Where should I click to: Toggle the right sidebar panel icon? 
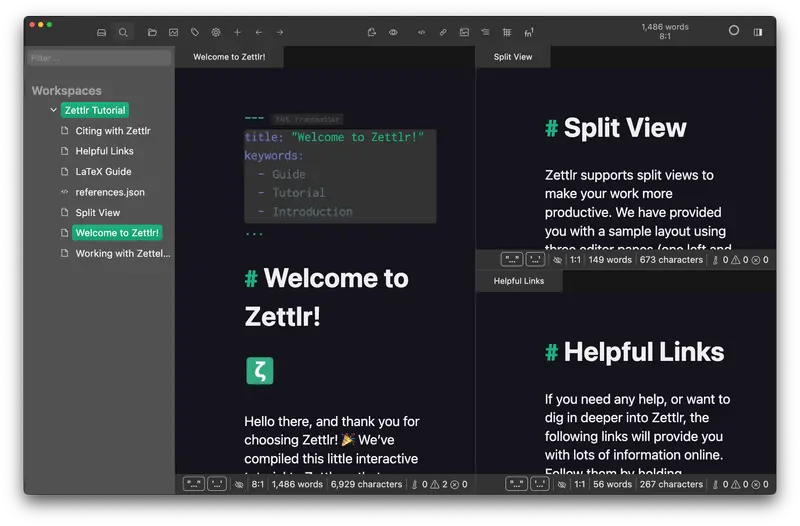tap(758, 32)
